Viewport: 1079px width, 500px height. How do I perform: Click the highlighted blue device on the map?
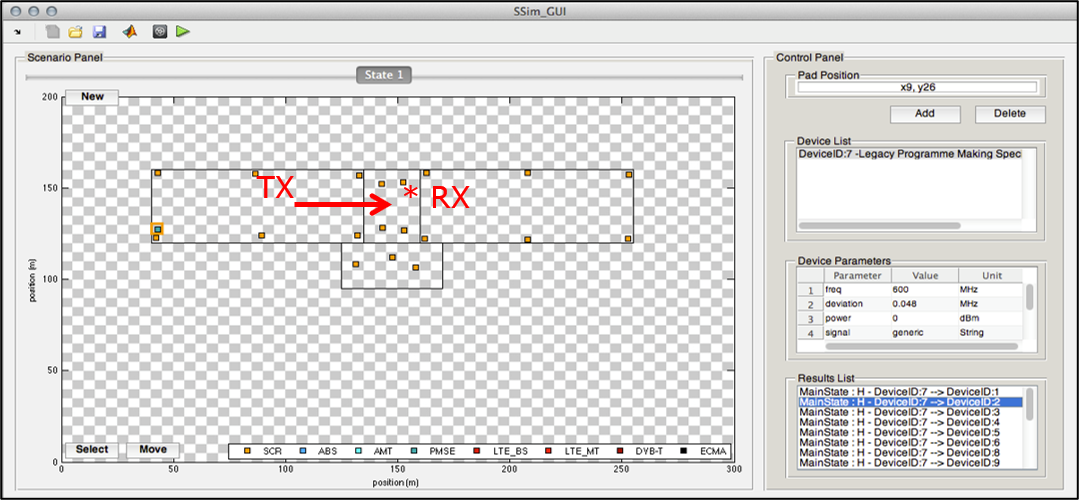pos(157,230)
